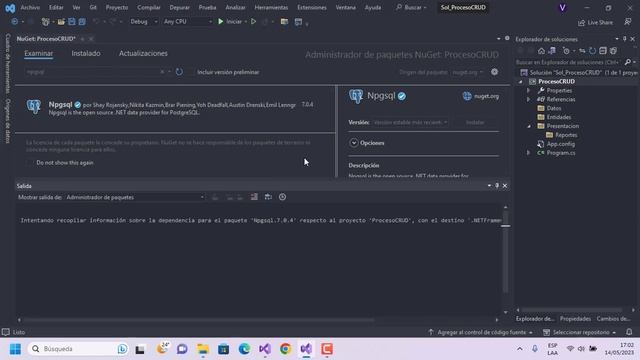Image resolution: width=640 pixels, height=360 pixels.
Task: Click the feedback person icon near Live Share
Action: 628,22
